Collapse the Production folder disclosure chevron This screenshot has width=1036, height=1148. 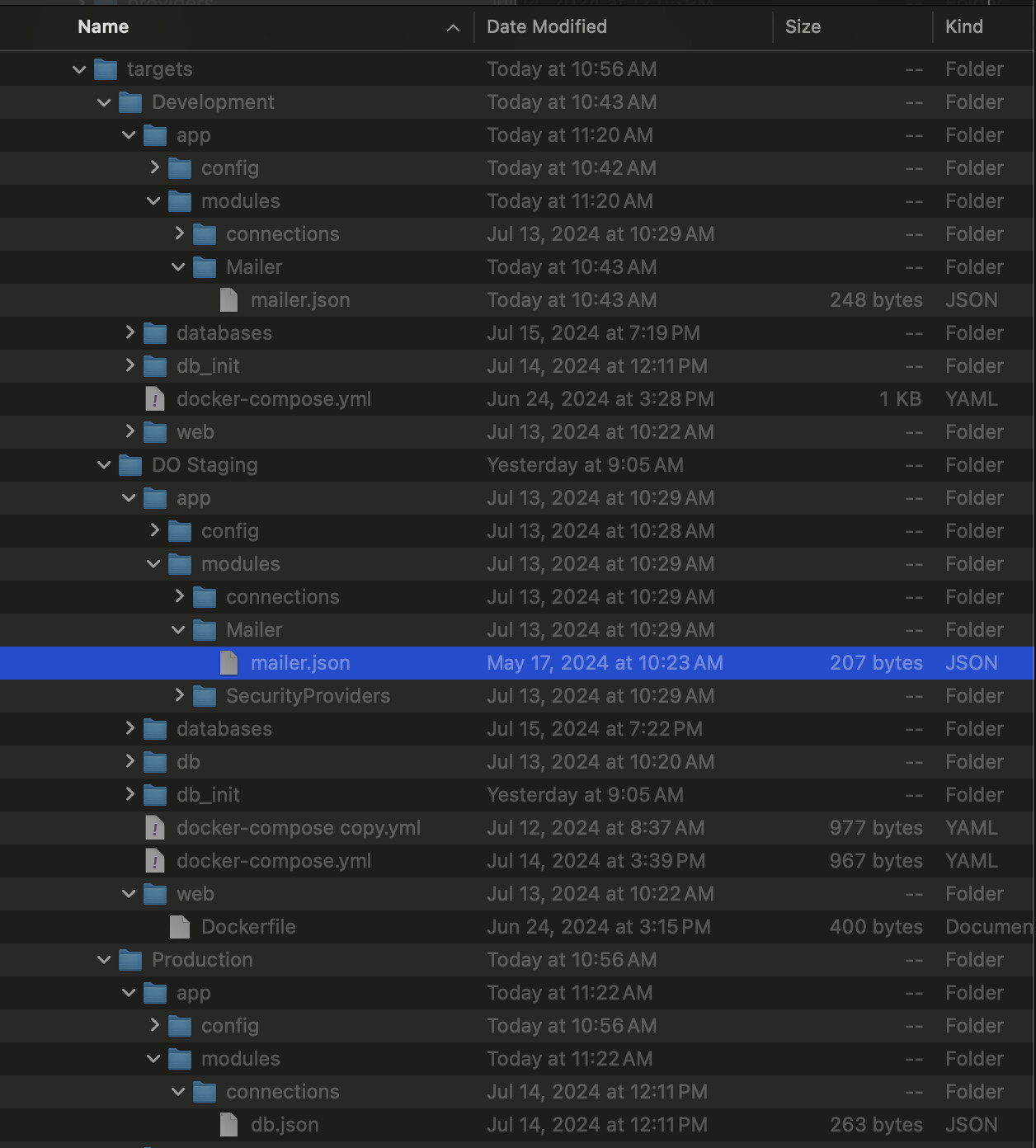click(x=104, y=960)
